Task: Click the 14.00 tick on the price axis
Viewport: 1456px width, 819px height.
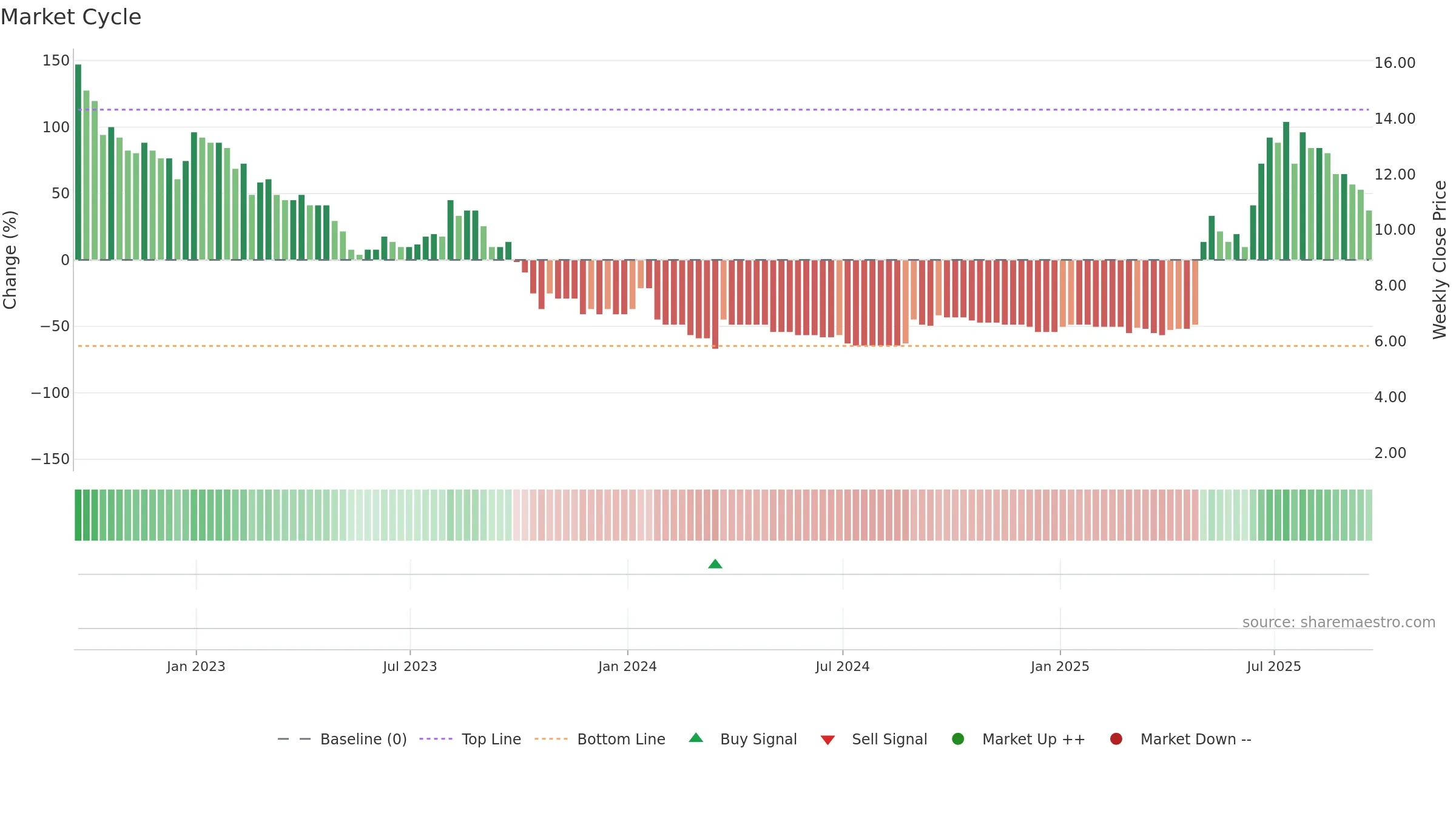Action: coord(1395,119)
